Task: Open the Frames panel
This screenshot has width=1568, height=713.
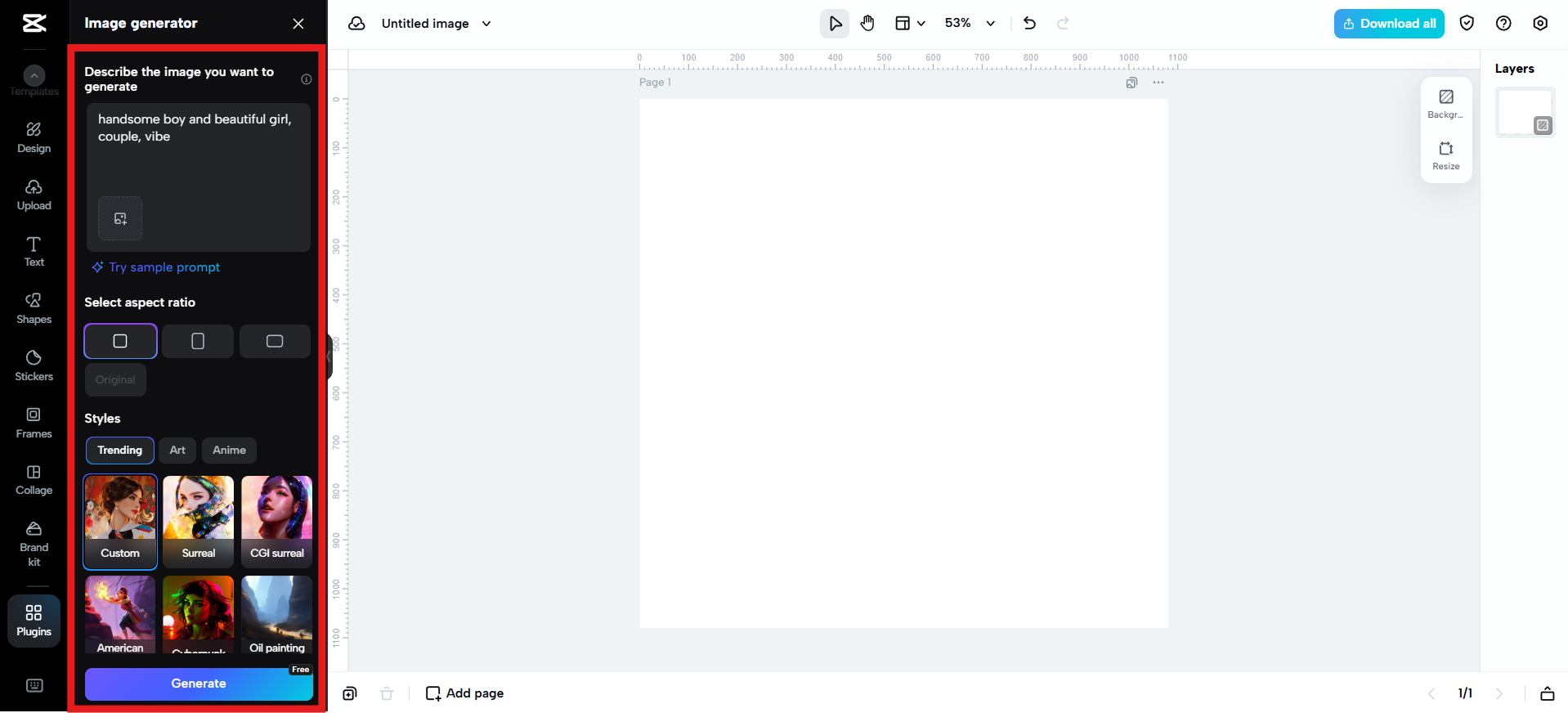Action: [x=34, y=423]
